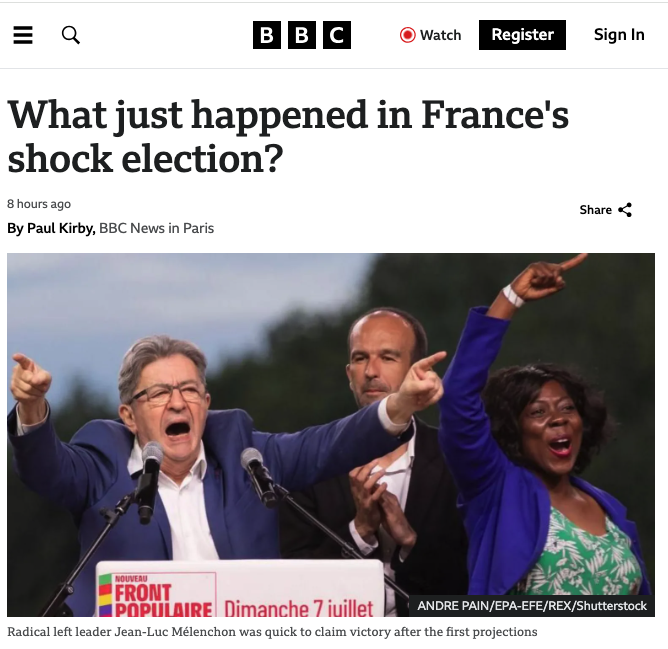Click the Share label
Image resolution: width=668 pixels, height=649 pixels.
596,210
